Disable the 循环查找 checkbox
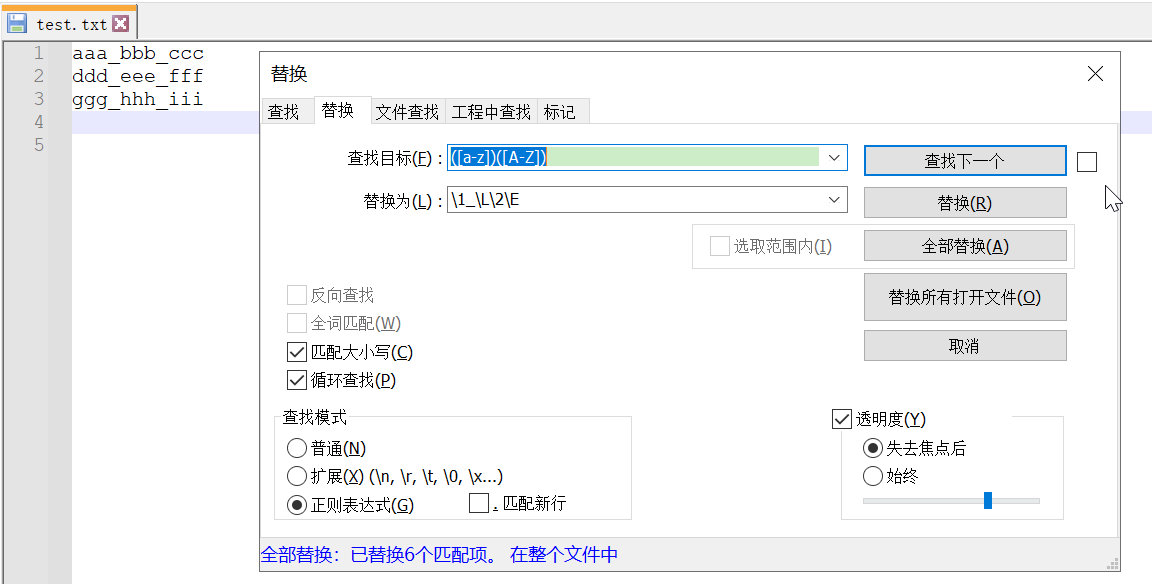This screenshot has height=584, width=1152. [297, 380]
